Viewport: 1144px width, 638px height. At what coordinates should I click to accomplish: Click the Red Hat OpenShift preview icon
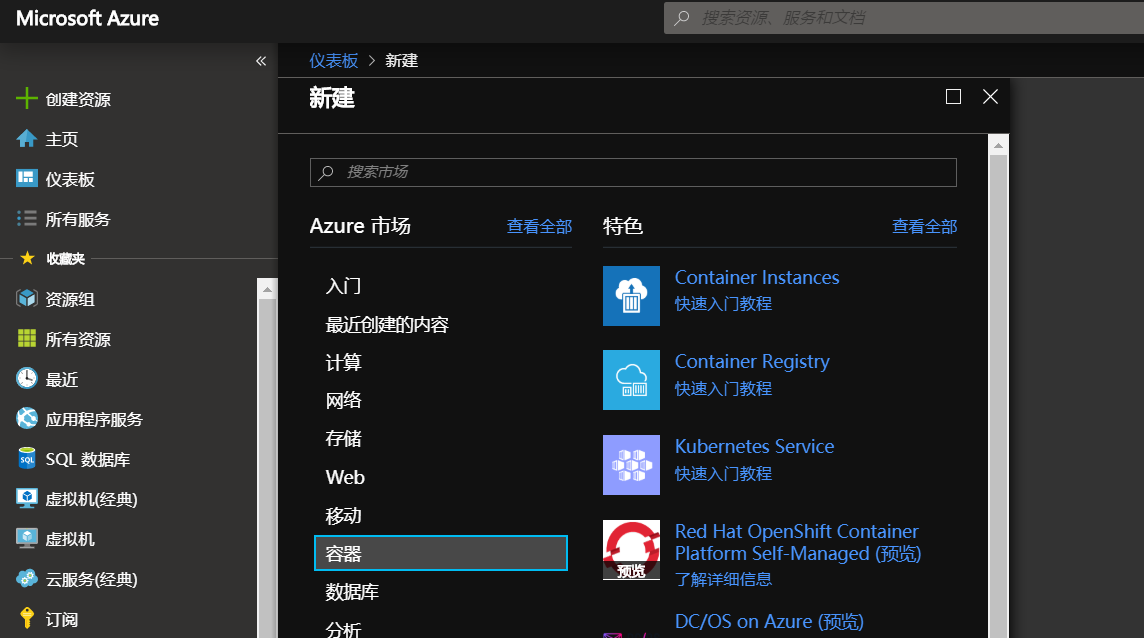pos(631,550)
